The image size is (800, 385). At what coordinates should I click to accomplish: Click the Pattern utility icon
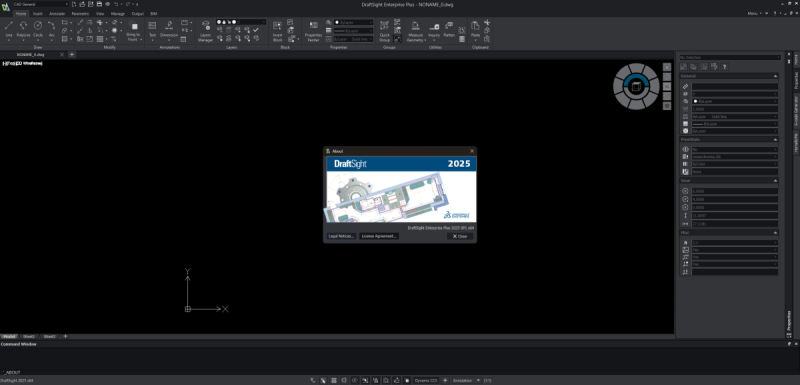tap(449, 29)
